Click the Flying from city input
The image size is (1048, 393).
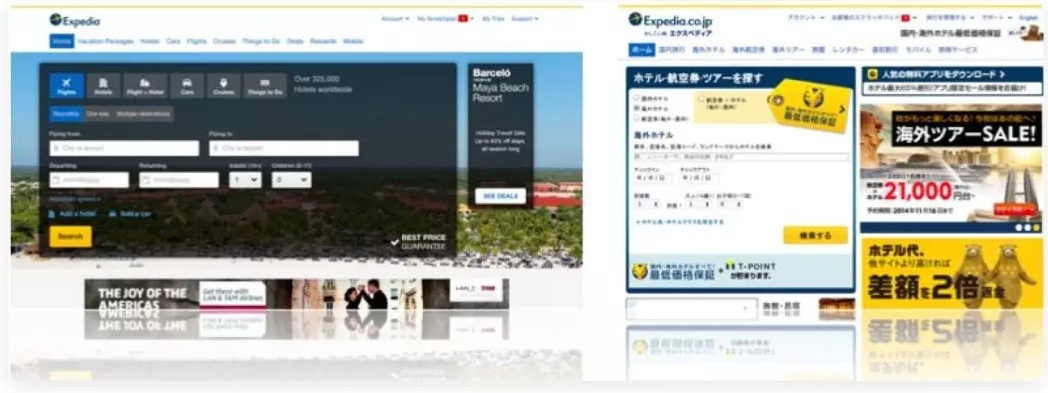click(124, 148)
